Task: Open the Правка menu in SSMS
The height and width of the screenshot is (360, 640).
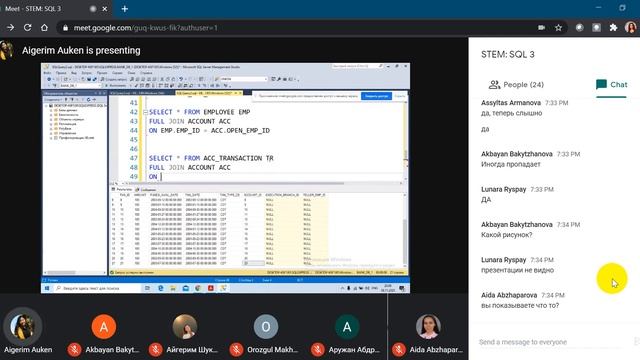Action: (61, 73)
